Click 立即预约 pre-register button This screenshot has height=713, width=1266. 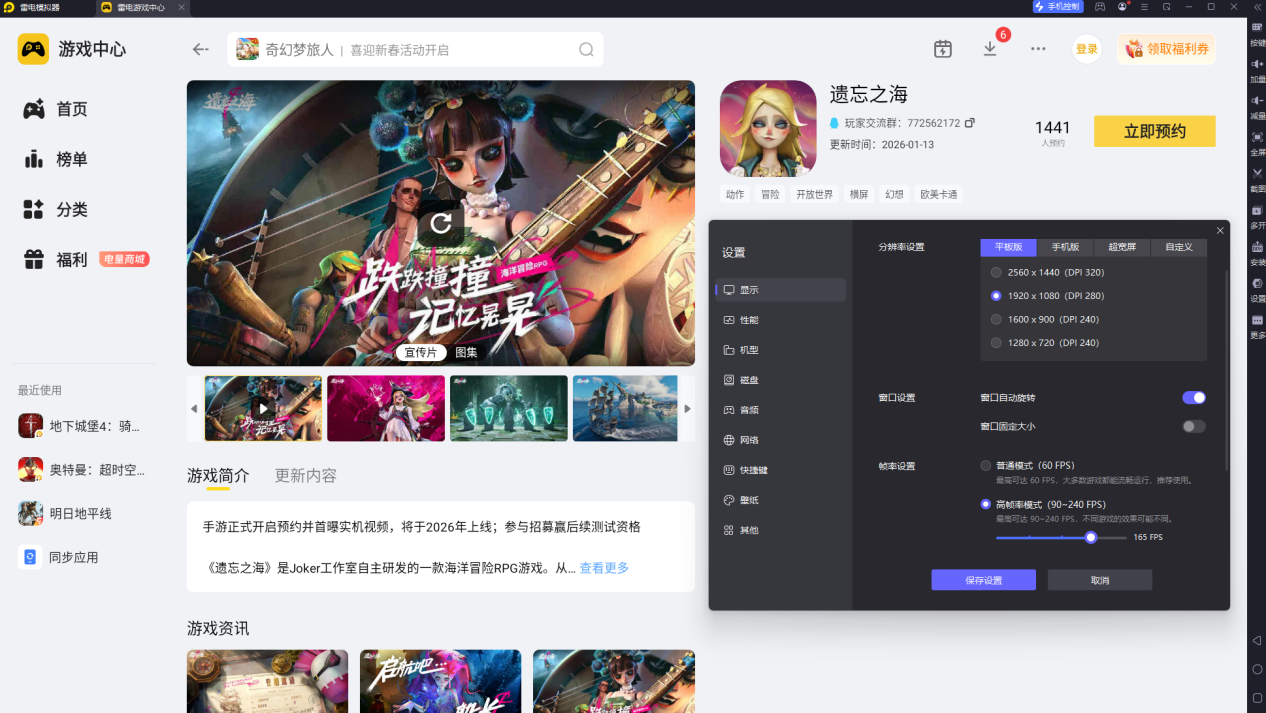[1155, 132]
